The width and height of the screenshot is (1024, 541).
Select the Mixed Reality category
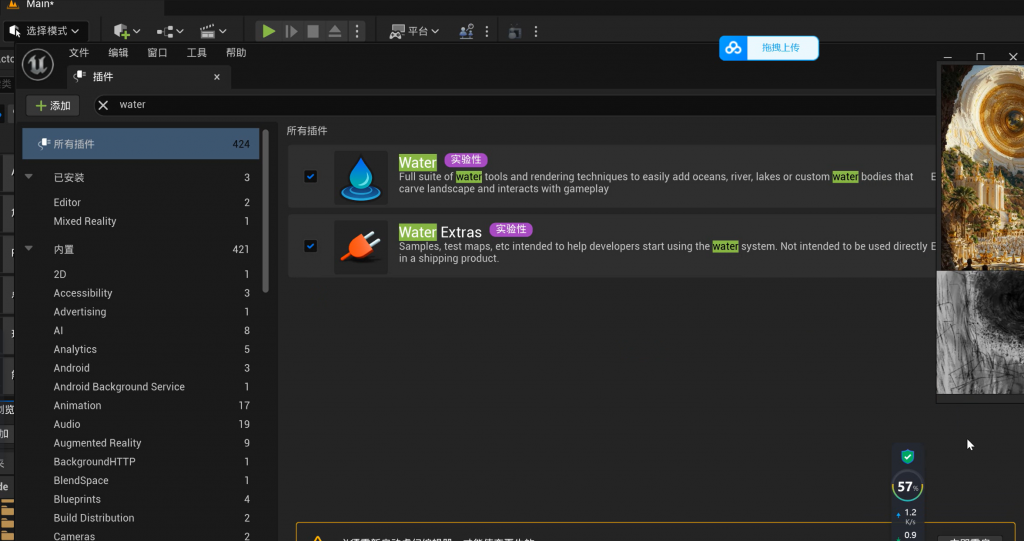140,221
